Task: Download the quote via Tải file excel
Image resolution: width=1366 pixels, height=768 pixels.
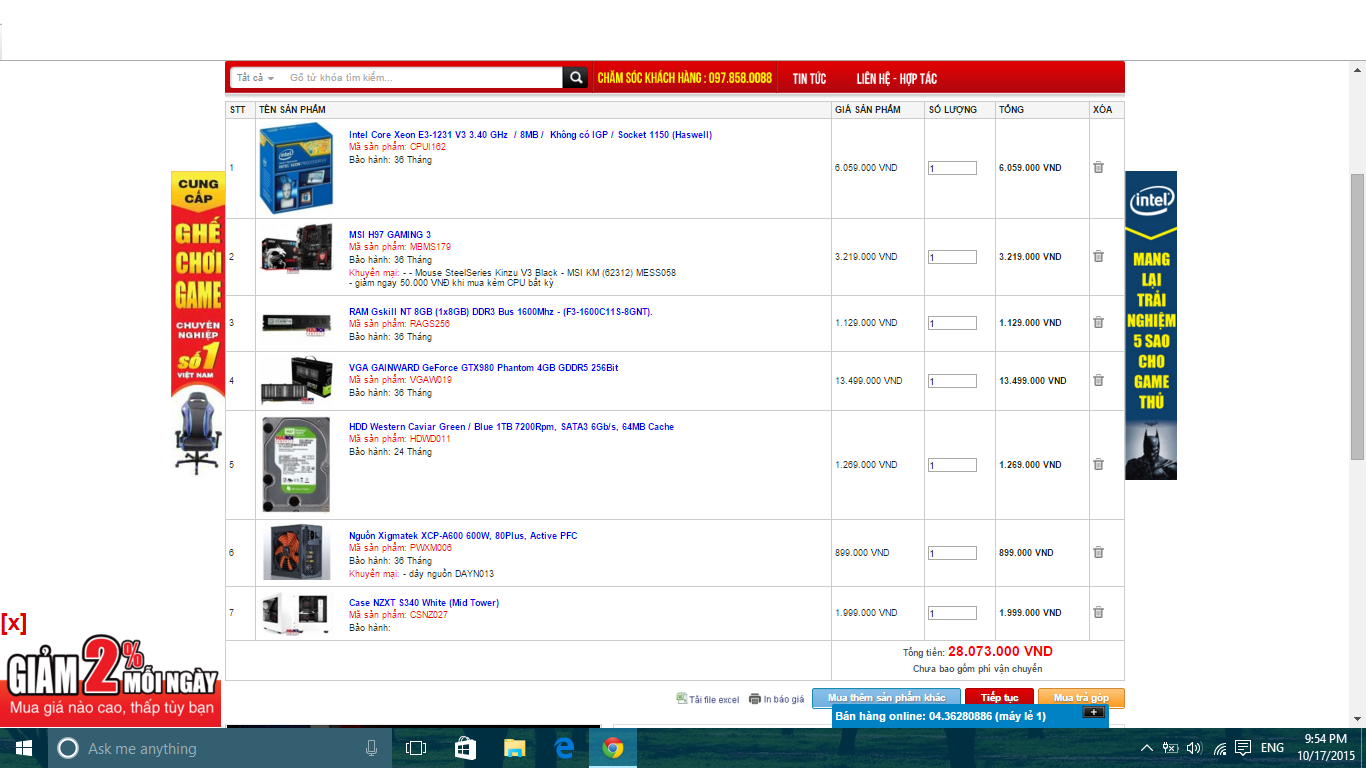Action: [714, 700]
